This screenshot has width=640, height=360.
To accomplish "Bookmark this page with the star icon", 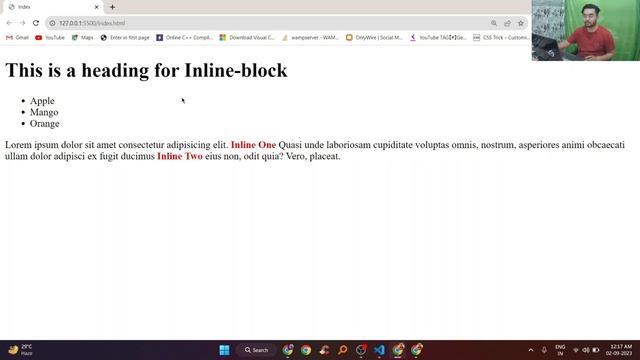I will [x=521, y=23].
